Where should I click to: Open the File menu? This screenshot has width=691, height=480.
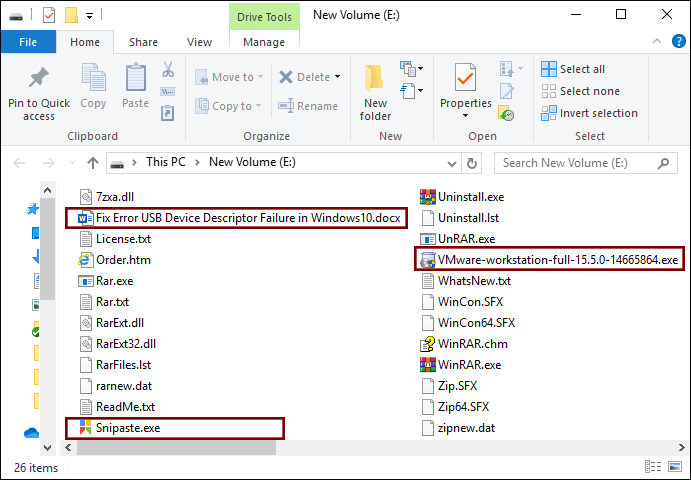pos(28,42)
